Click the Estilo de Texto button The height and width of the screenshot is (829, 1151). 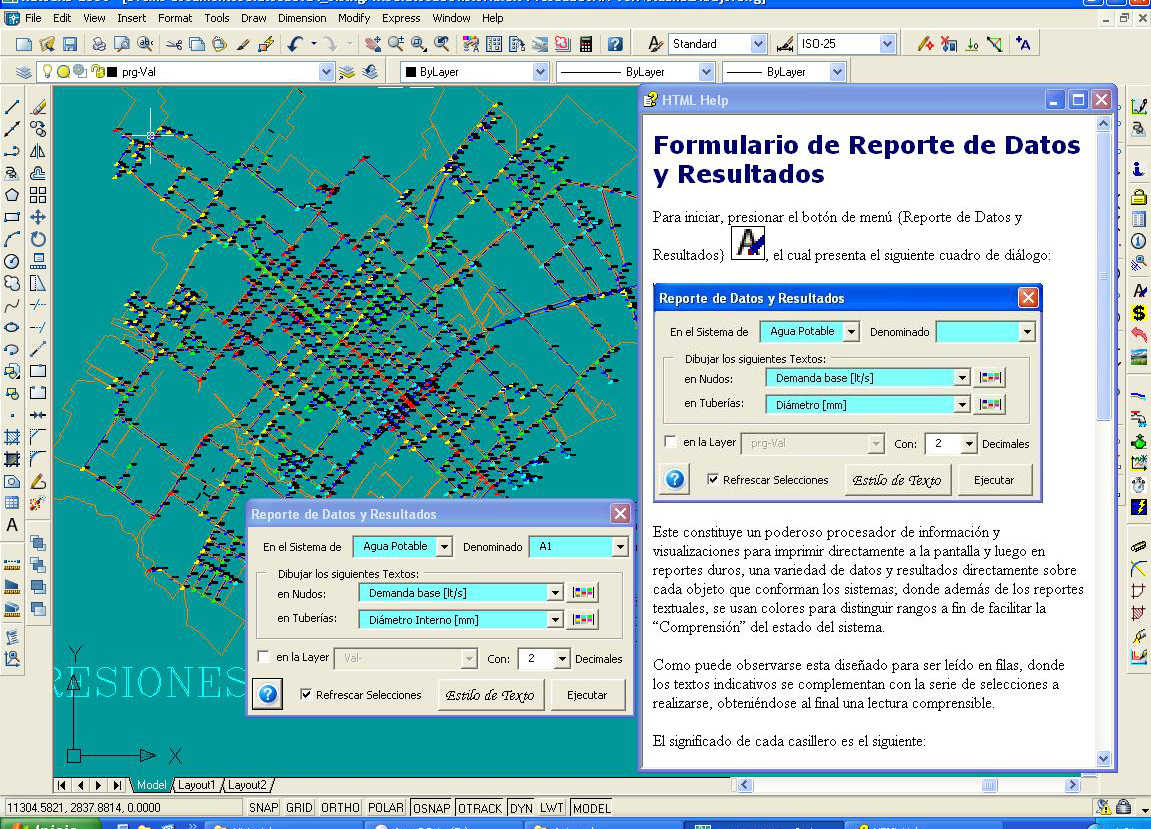490,695
